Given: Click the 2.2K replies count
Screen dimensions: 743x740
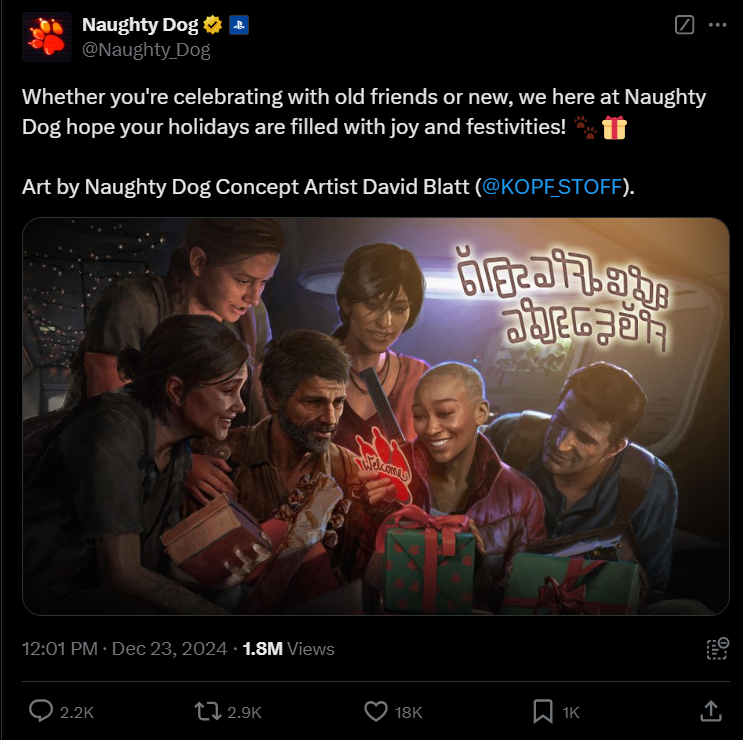Looking at the screenshot, I should tap(77, 712).
